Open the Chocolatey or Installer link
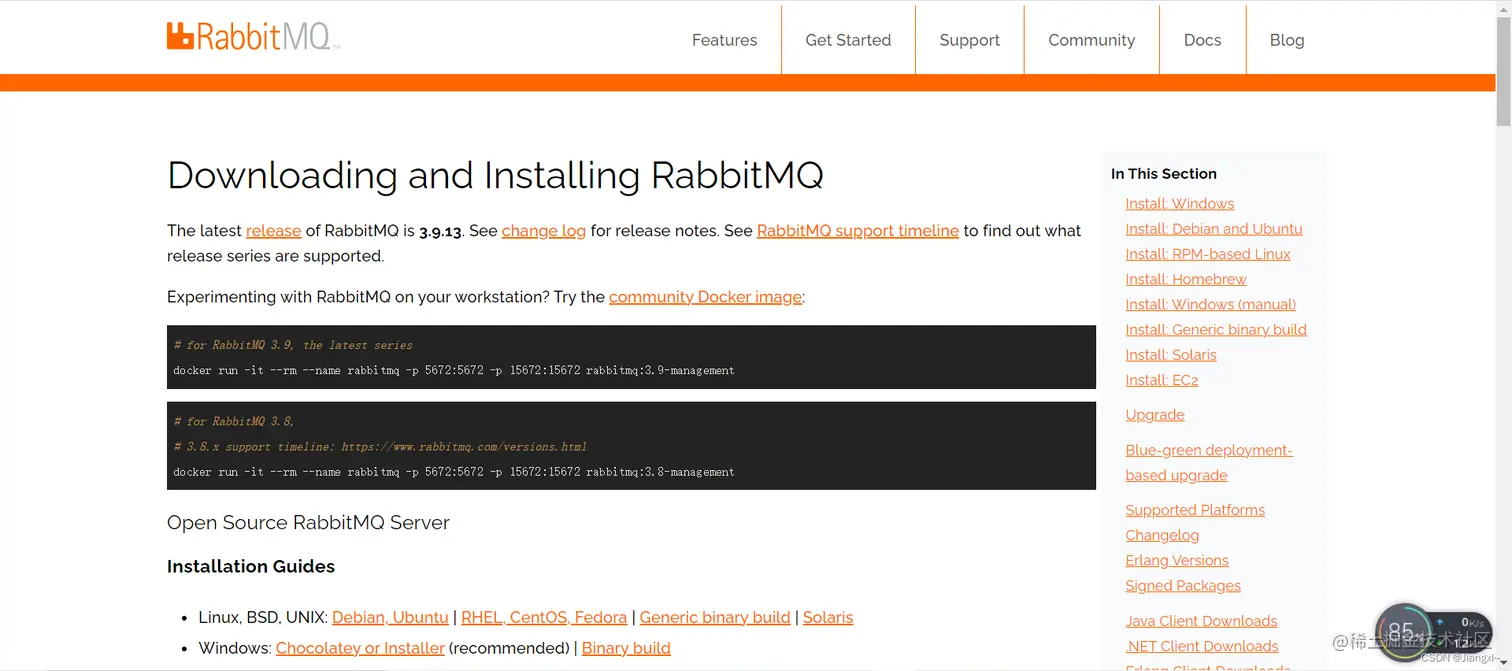The height and width of the screenshot is (671, 1512). tap(360, 648)
